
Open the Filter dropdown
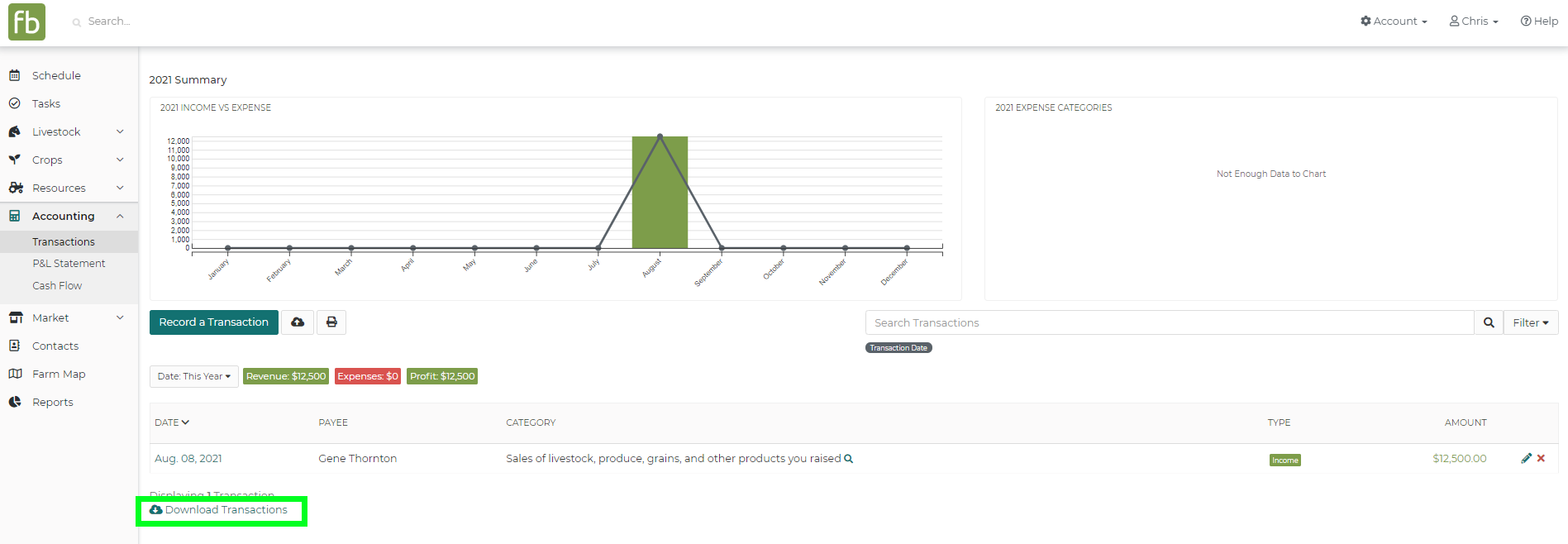[x=1531, y=322]
